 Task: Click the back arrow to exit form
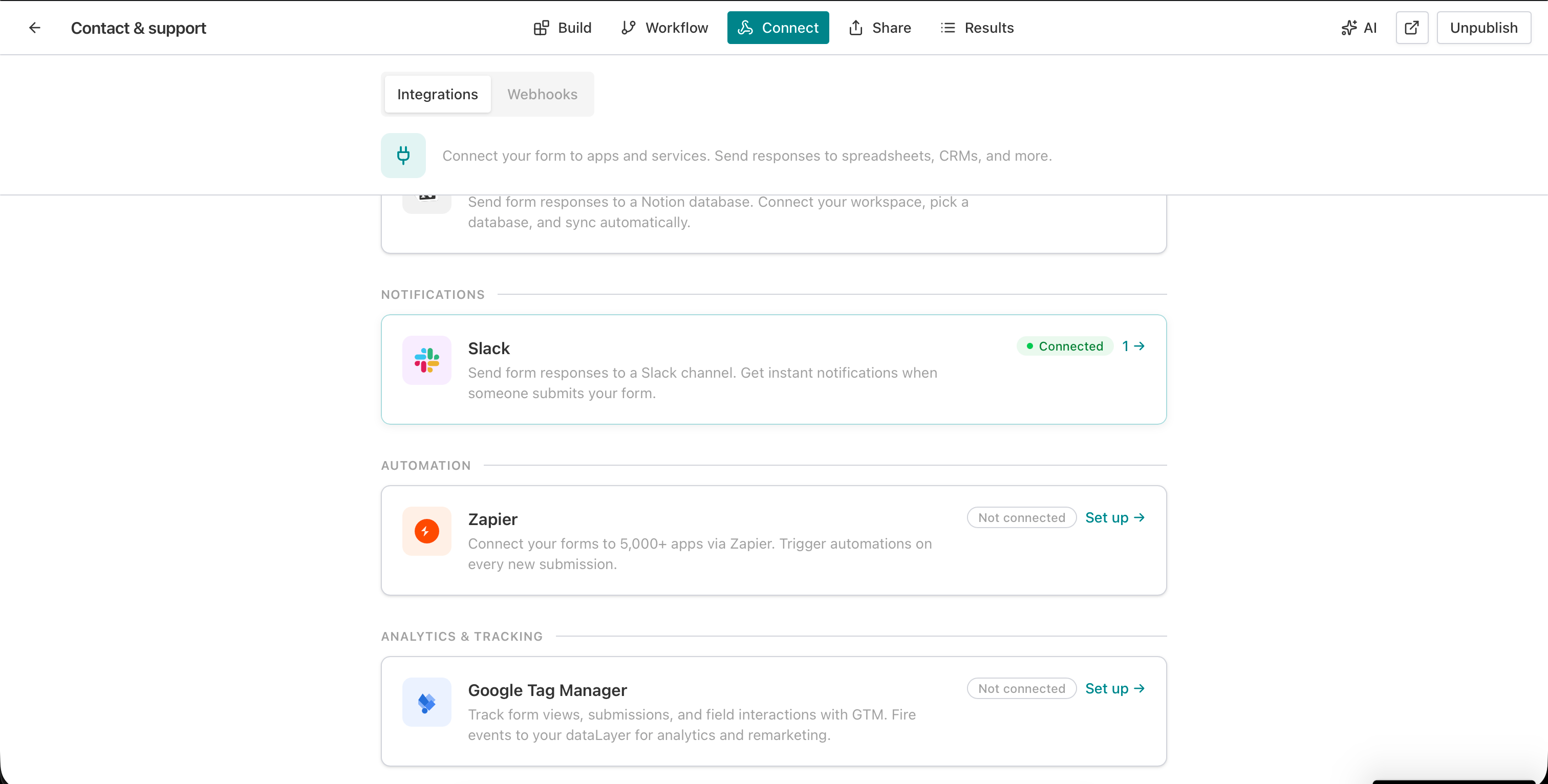[x=34, y=28]
